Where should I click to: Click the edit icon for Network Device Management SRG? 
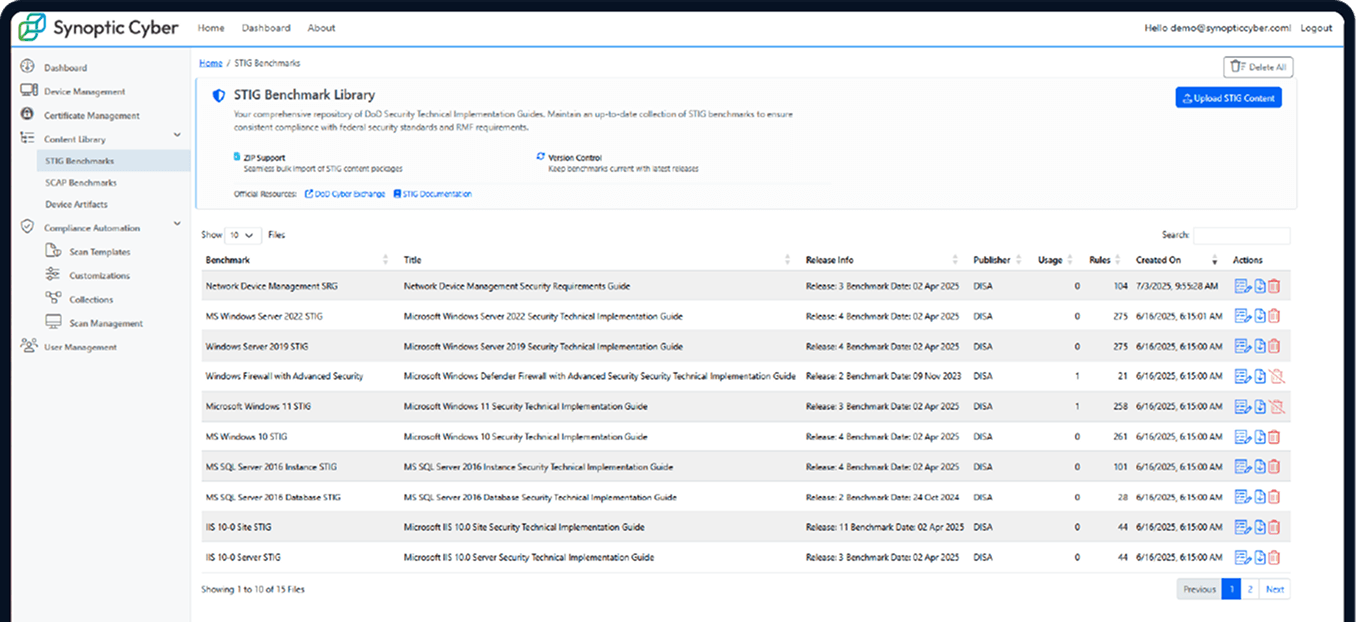1242,287
